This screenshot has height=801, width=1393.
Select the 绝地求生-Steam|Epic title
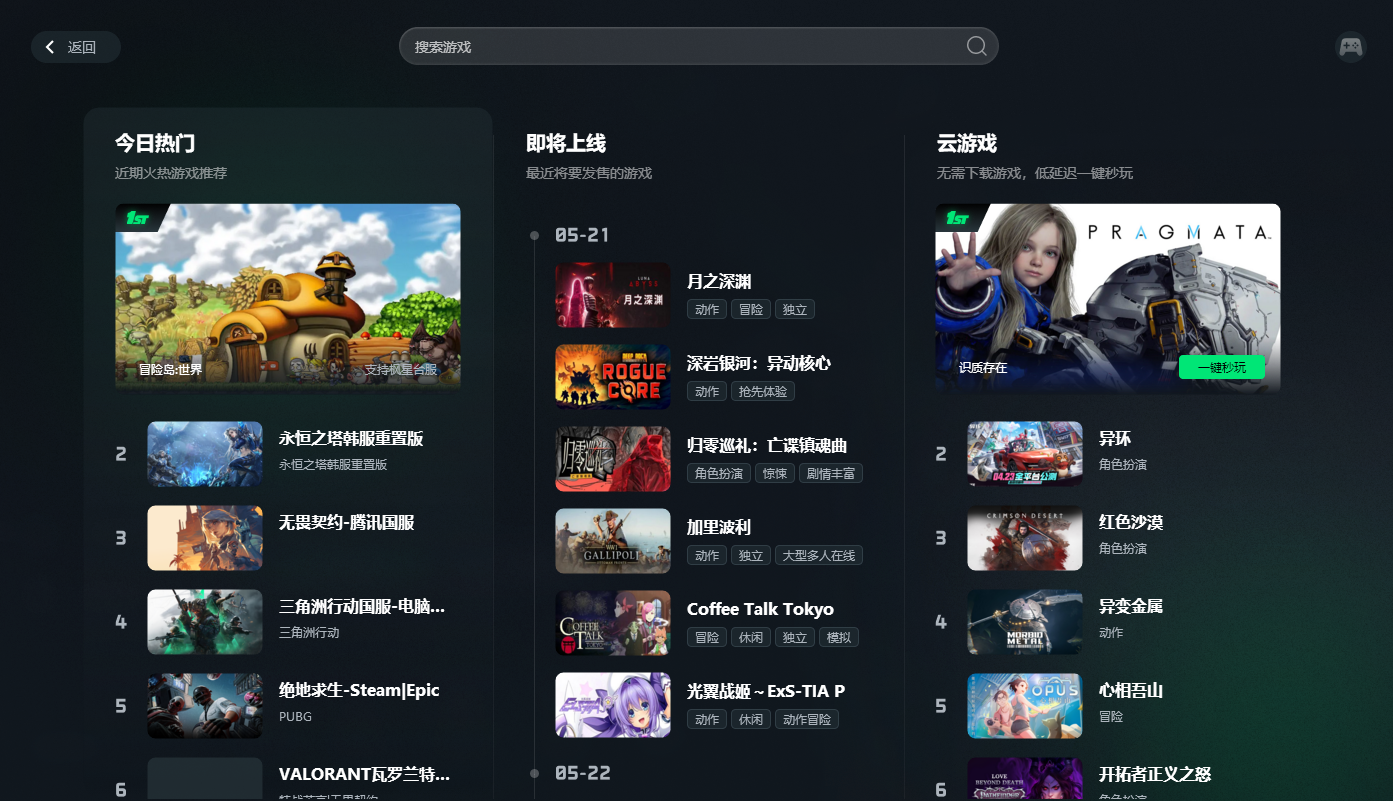click(359, 691)
